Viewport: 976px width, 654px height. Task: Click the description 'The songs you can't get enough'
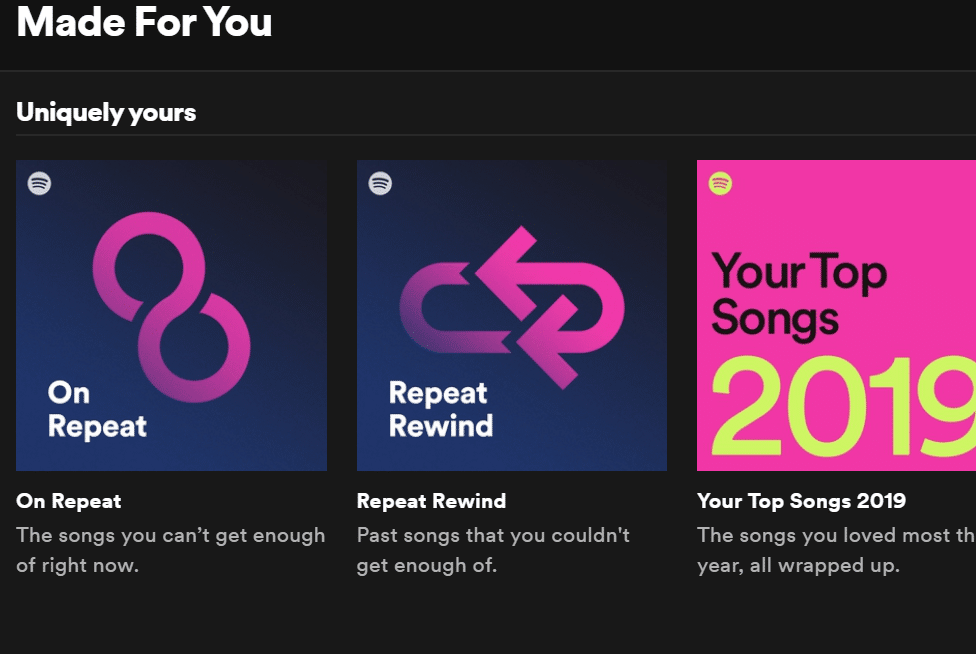click(x=170, y=535)
